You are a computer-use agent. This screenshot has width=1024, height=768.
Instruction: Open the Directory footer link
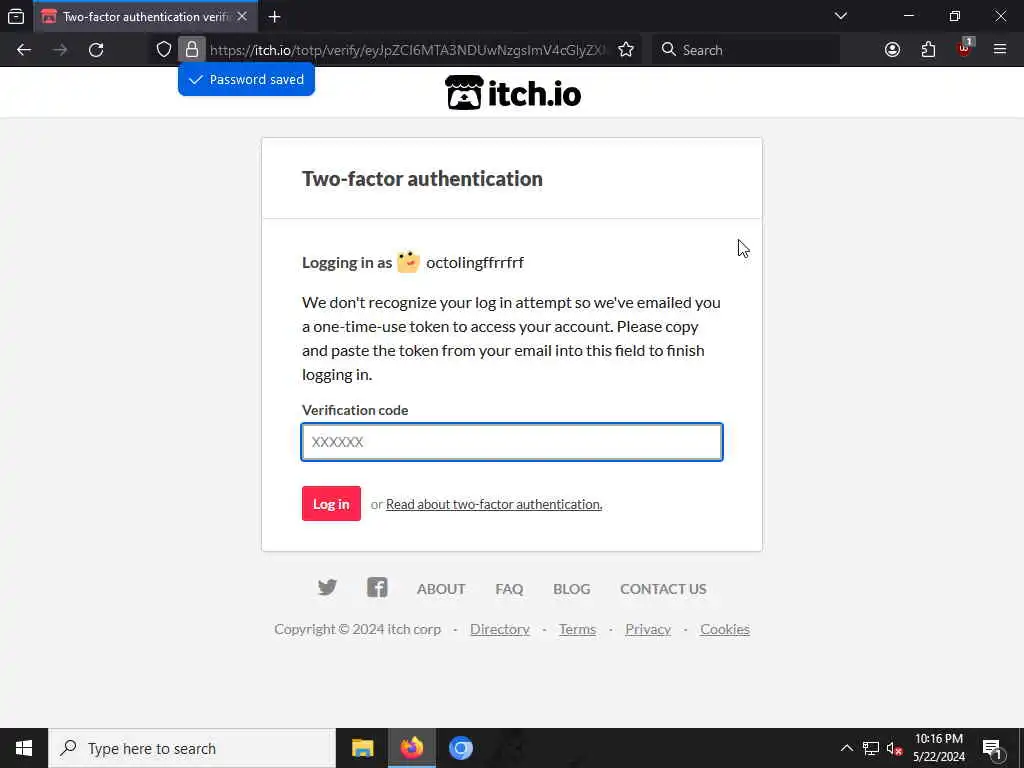(500, 629)
